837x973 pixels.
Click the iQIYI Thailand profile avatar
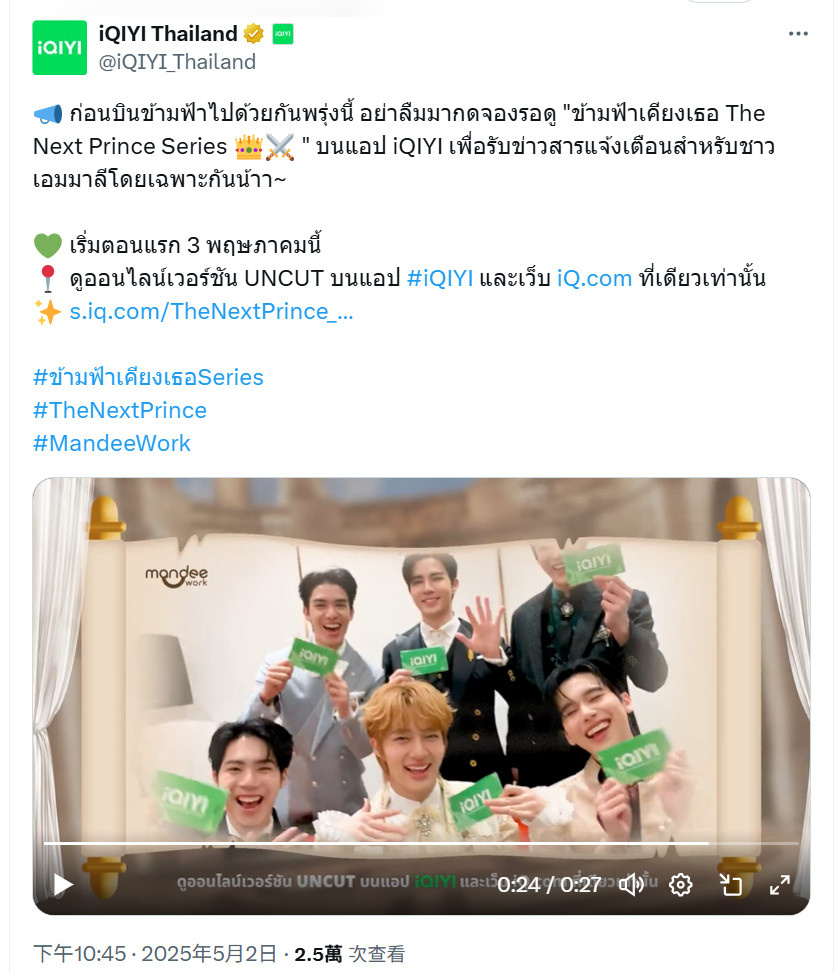[60, 48]
